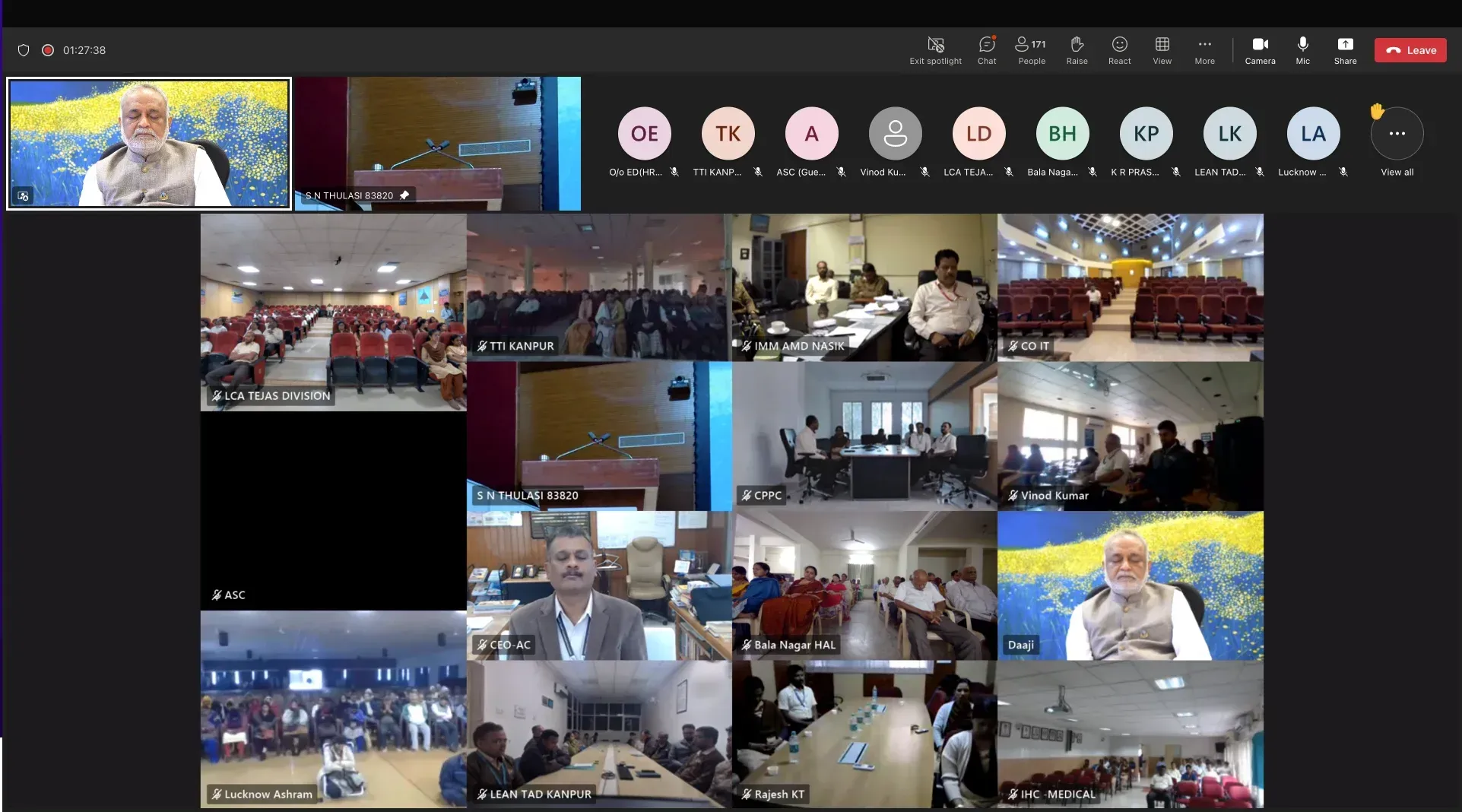Select the LCA TEJAS DIVISION video tile
Screen dimensions: 1462x812
pyautogui.click(x=333, y=312)
